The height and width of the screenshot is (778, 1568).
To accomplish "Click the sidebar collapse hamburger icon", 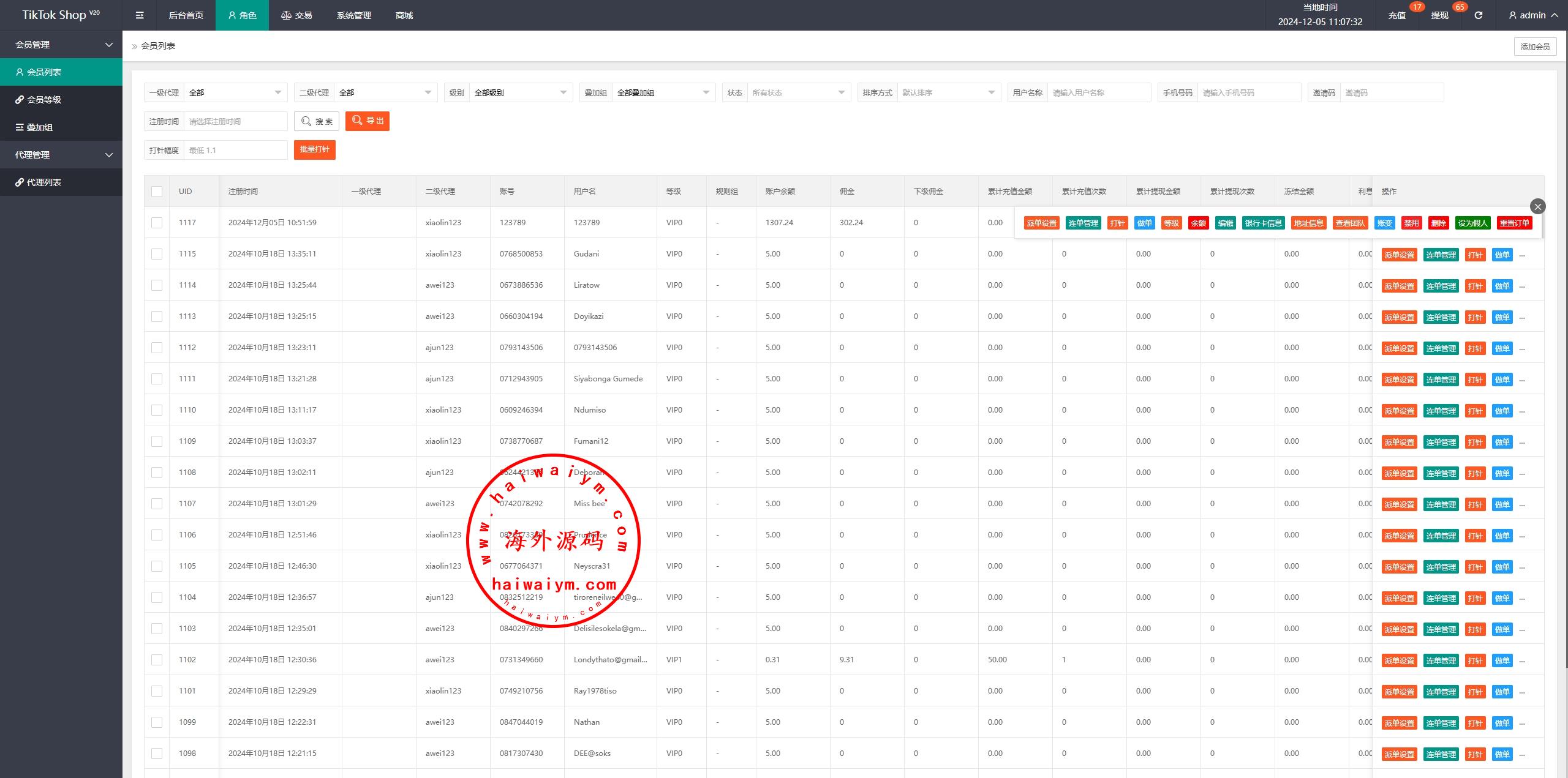I will point(140,15).
